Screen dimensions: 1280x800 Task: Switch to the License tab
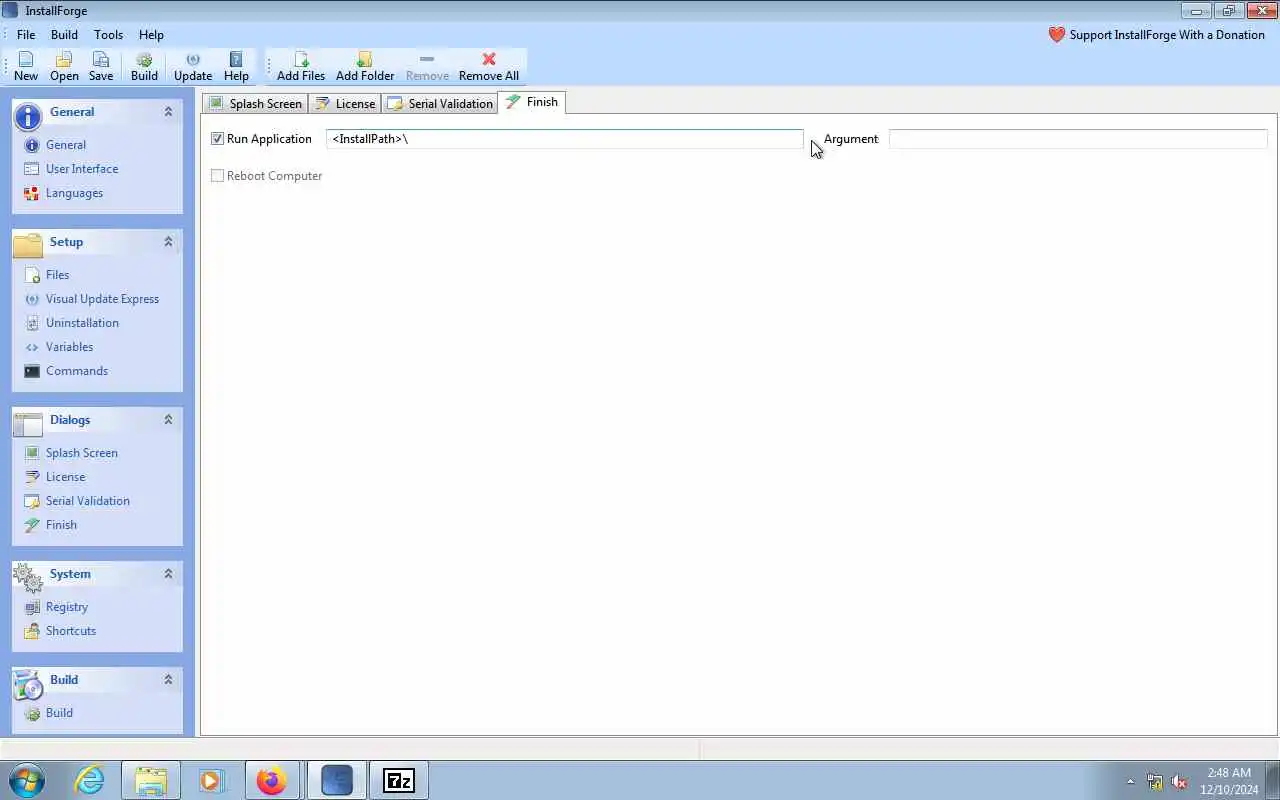click(x=345, y=104)
